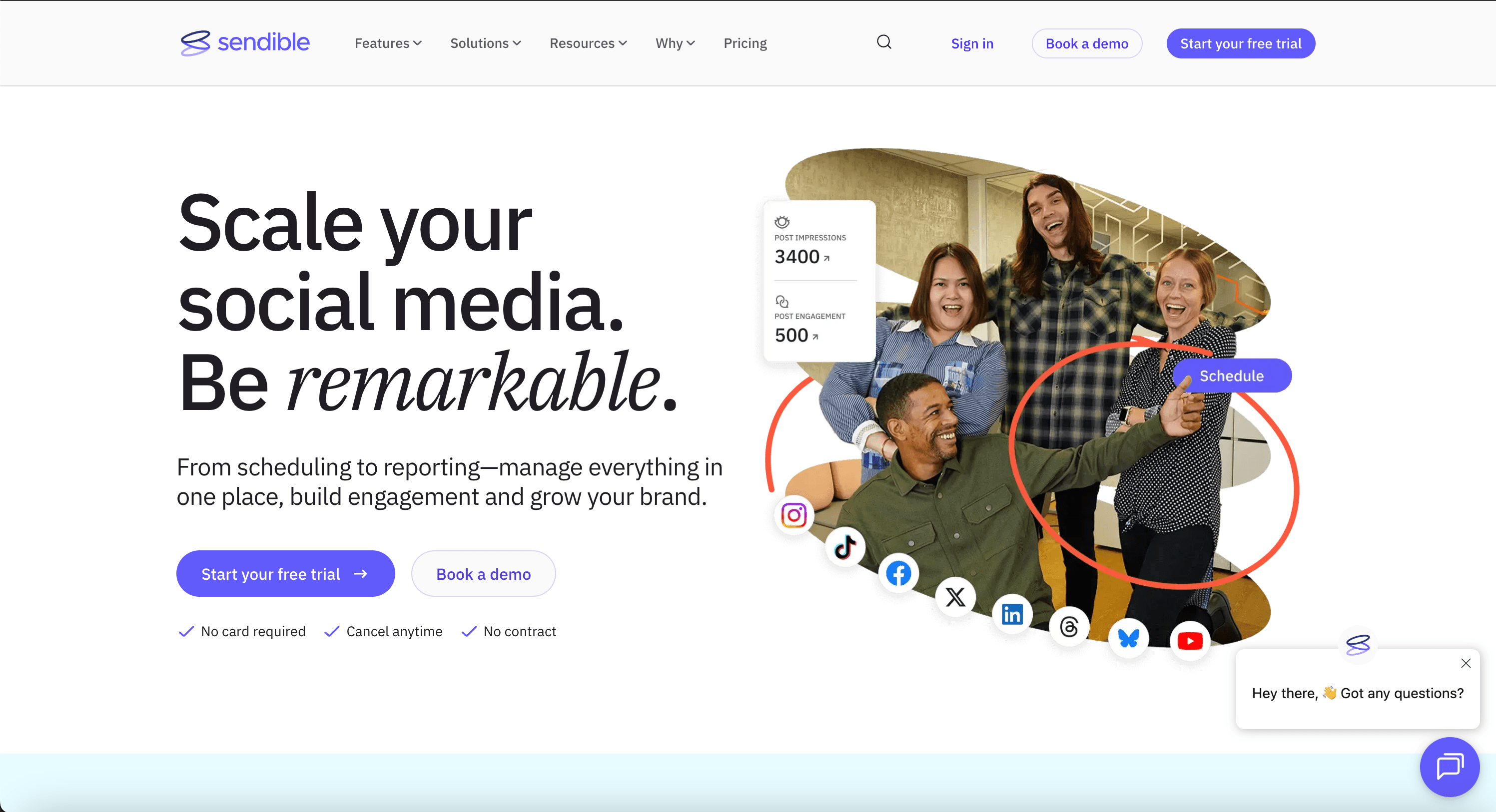
Task: Click the 500 post engagement value
Action: coord(791,335)
